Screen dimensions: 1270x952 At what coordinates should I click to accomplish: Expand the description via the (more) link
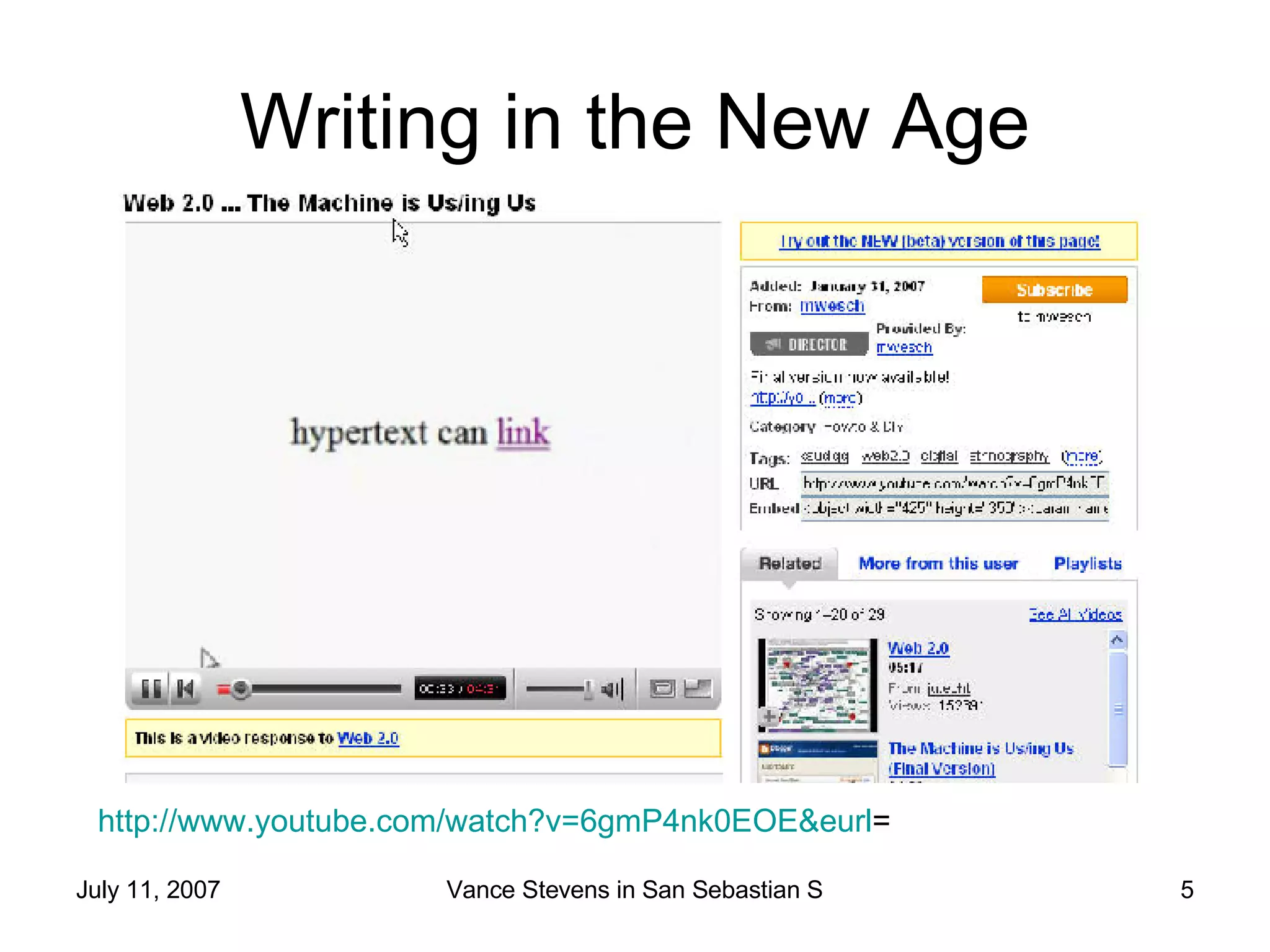click(840, 398)
